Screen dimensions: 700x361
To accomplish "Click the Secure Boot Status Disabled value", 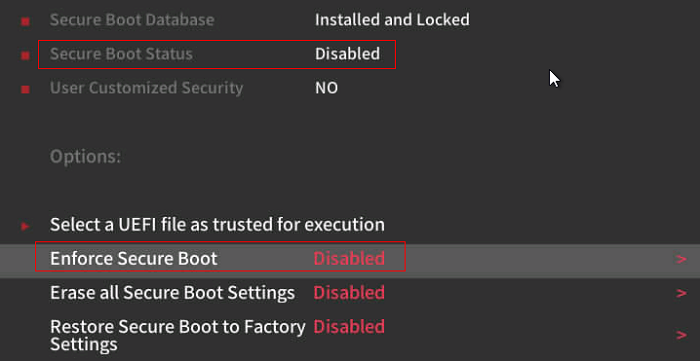I will (x=347, y=54).
